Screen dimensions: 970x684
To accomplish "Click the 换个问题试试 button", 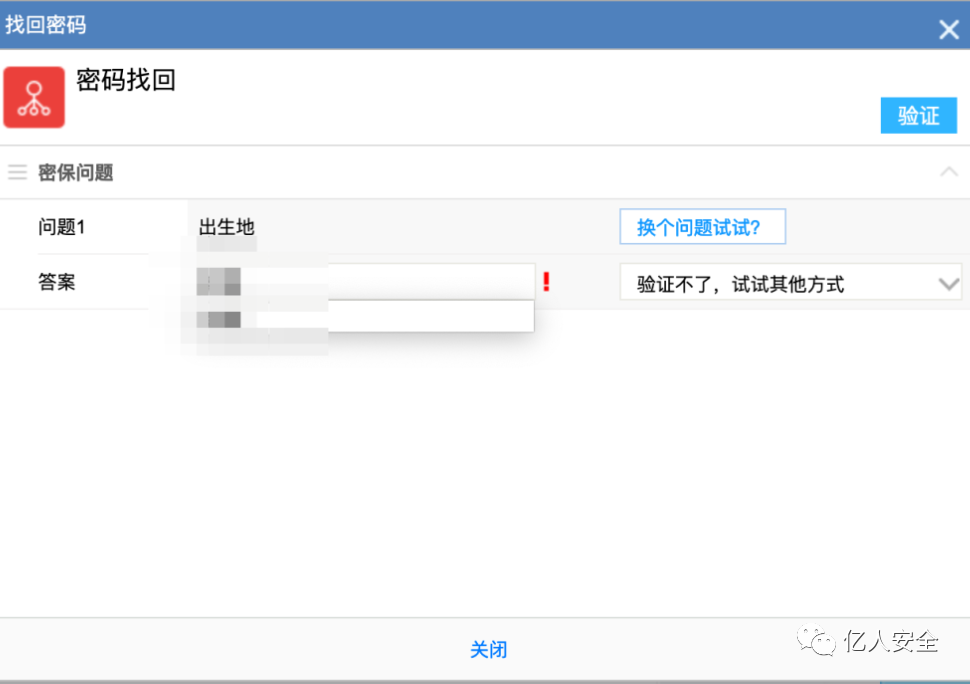I will point(702,226).
